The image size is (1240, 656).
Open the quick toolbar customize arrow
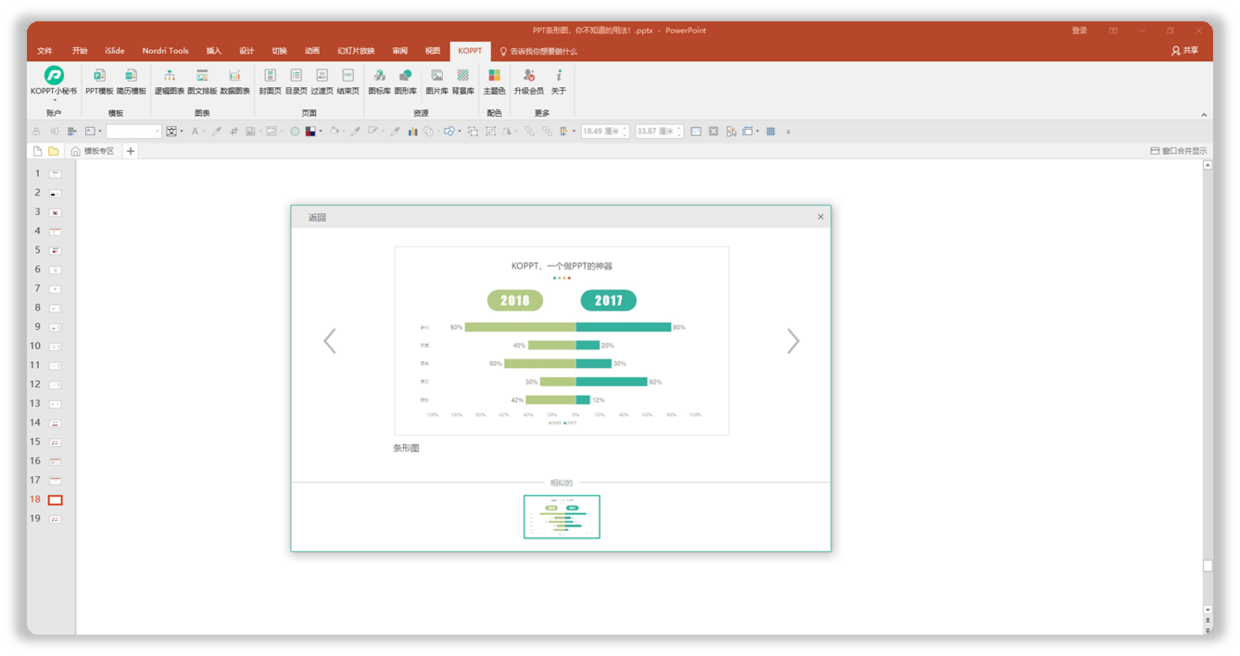(x=788, y=131)
